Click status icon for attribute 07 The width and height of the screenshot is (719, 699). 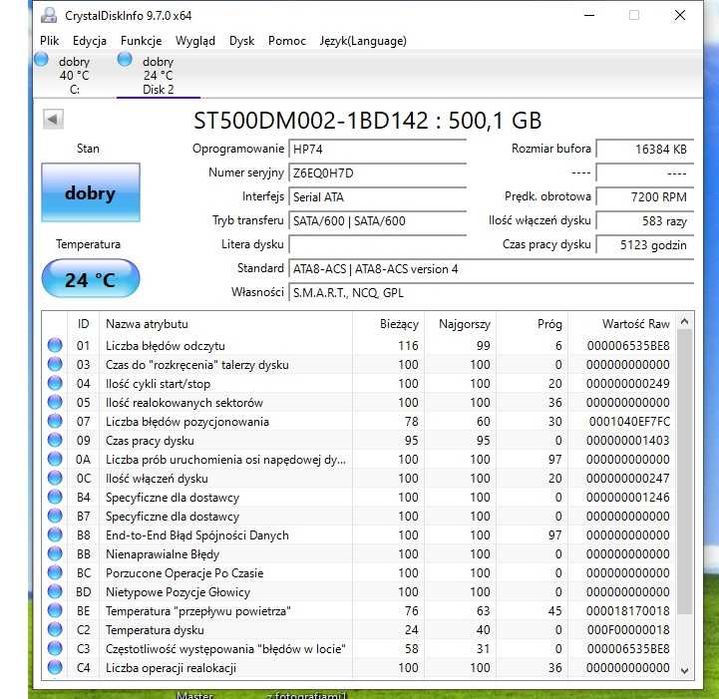tap(55, 421)
